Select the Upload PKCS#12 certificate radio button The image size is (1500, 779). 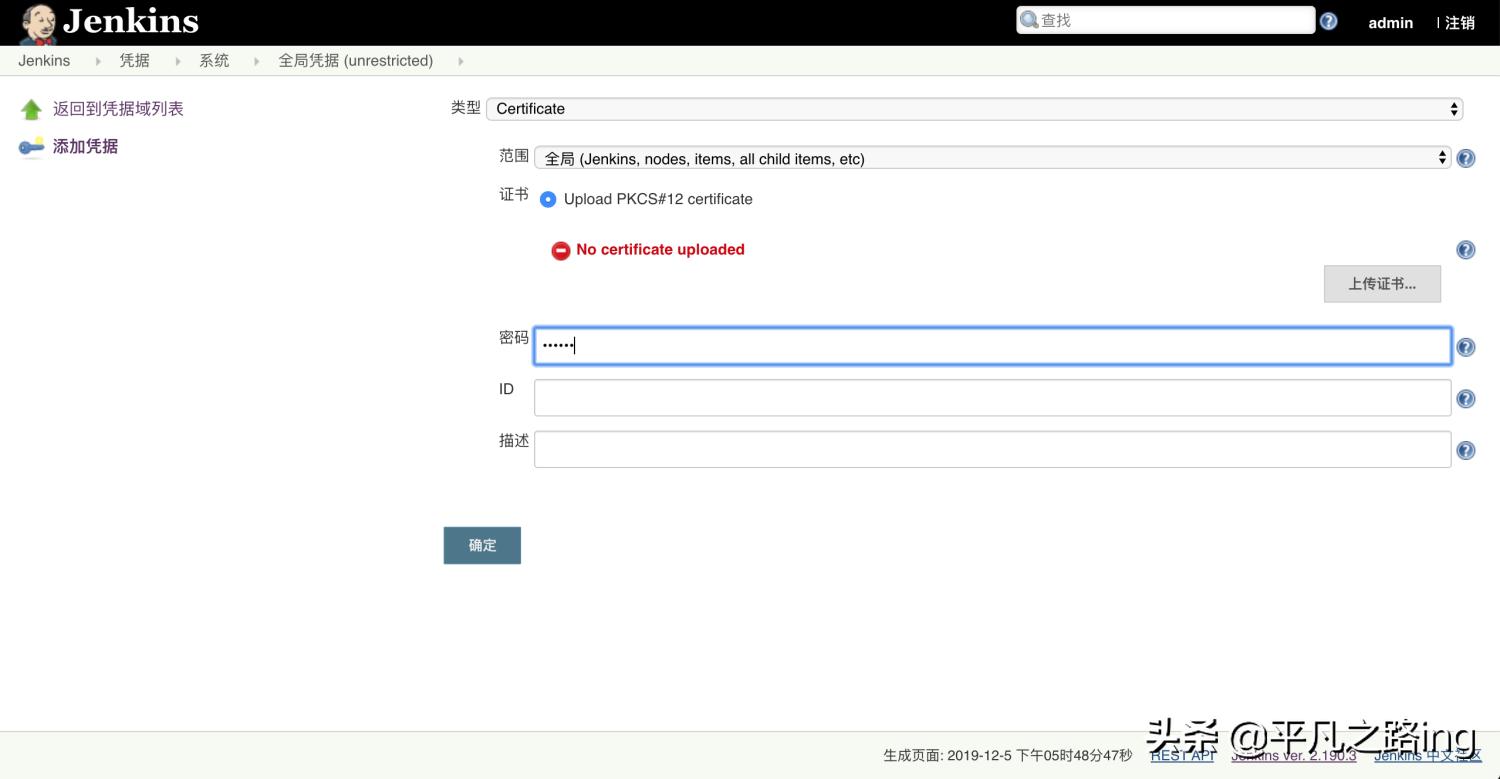[x=548, y=199]
